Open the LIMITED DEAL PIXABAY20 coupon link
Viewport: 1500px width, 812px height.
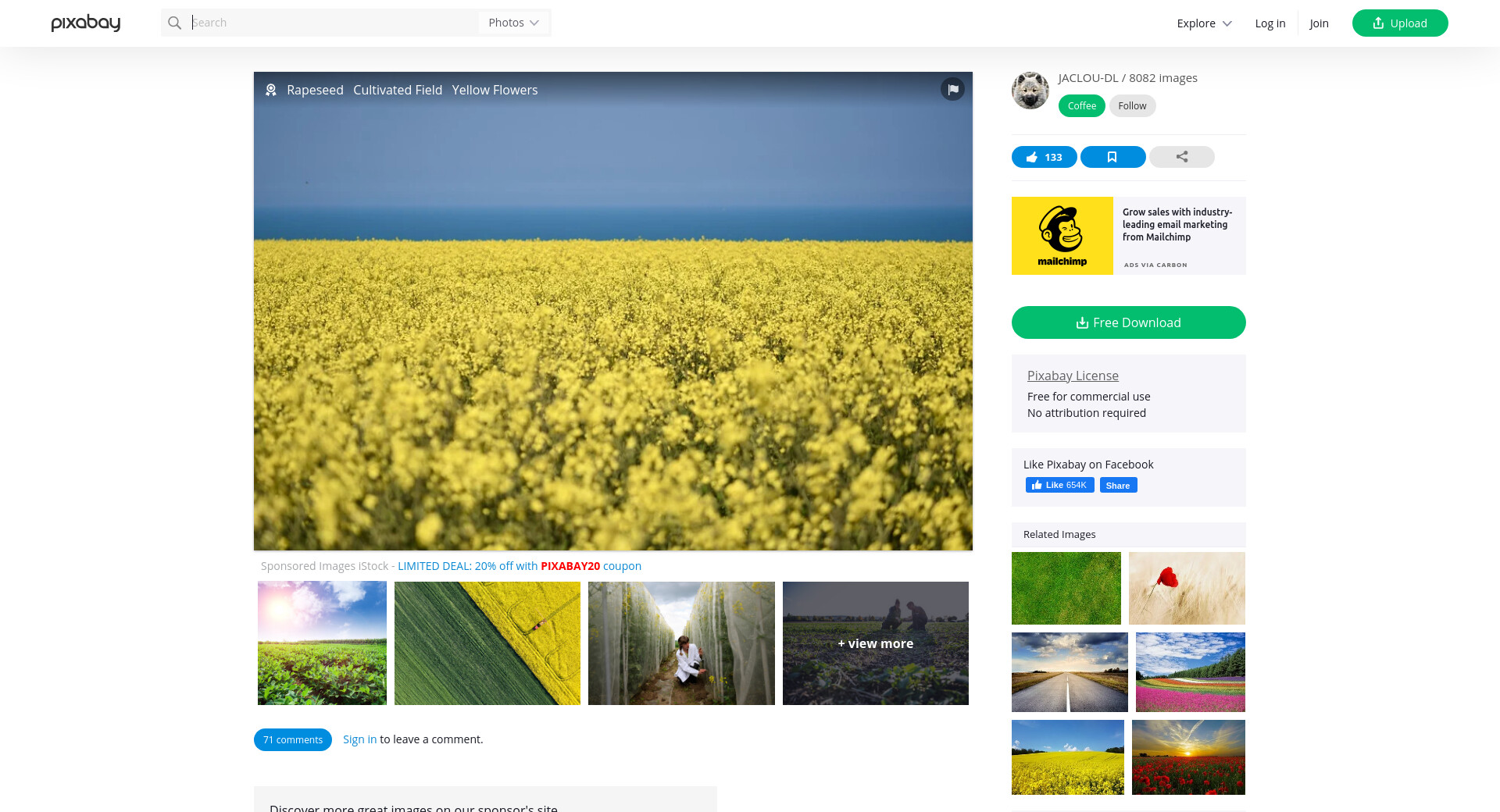520,566
